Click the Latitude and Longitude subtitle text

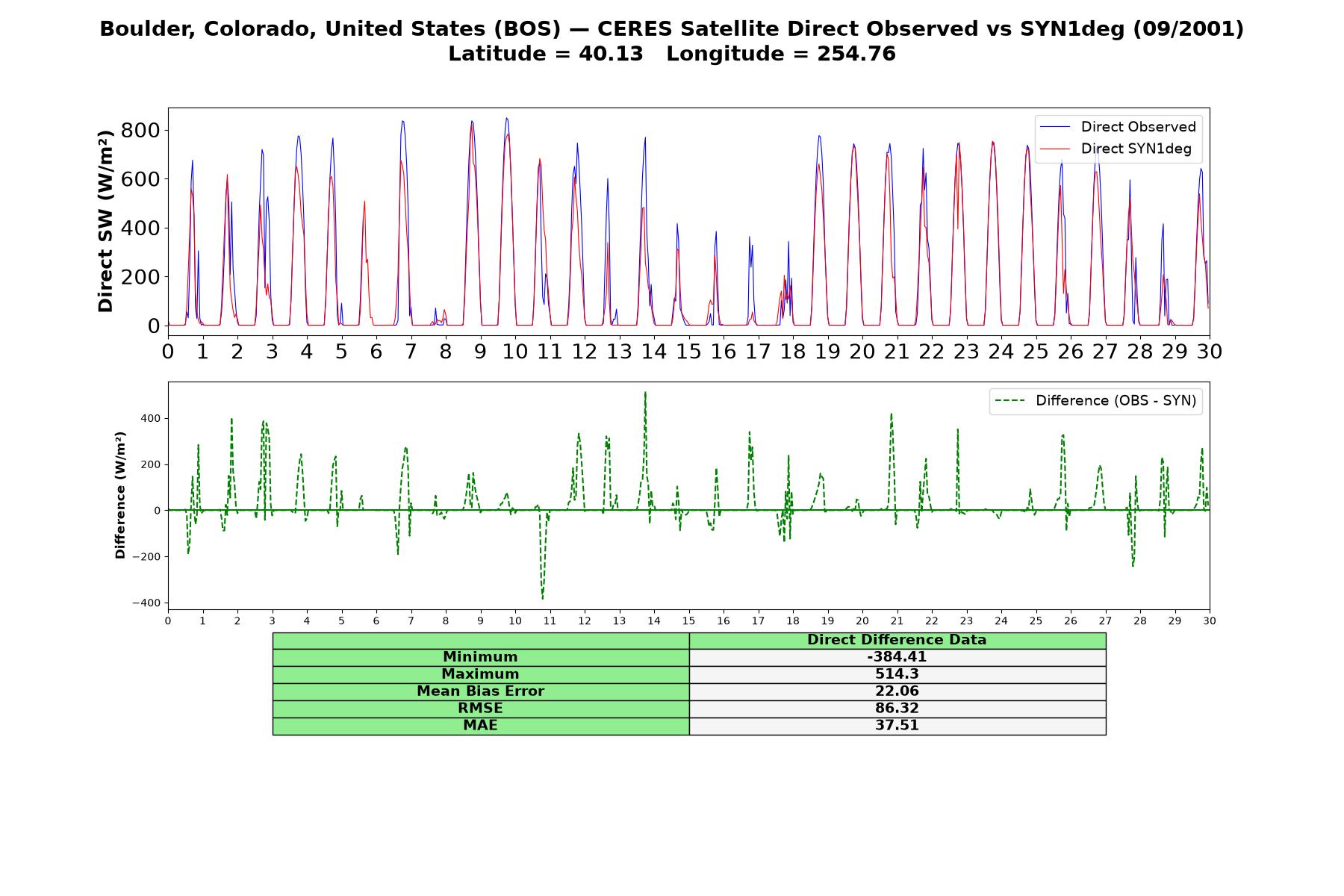coord(671,55)
